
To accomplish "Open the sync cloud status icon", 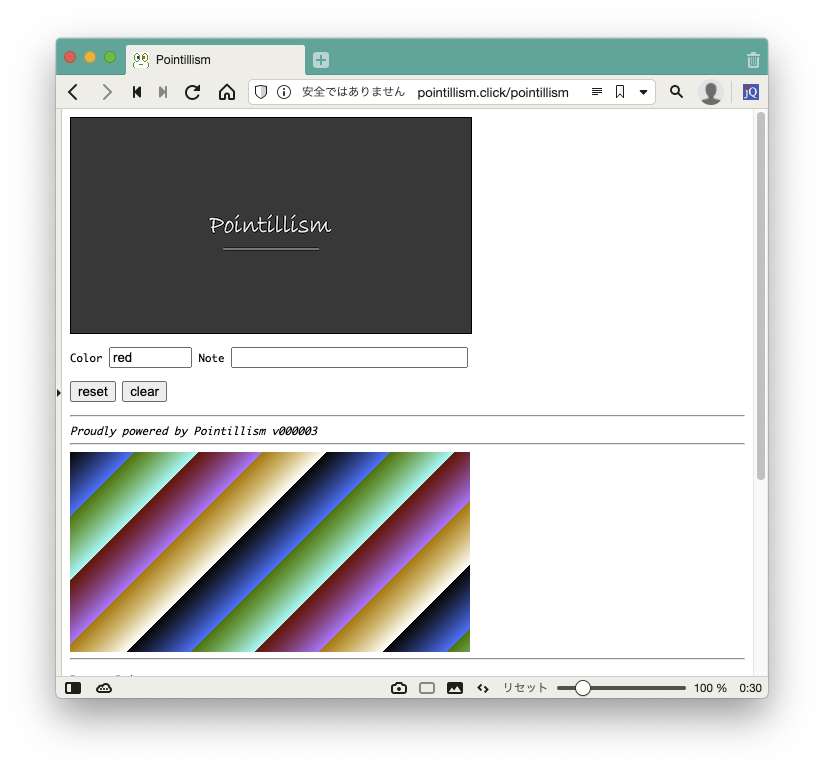I will pos(104,688).
